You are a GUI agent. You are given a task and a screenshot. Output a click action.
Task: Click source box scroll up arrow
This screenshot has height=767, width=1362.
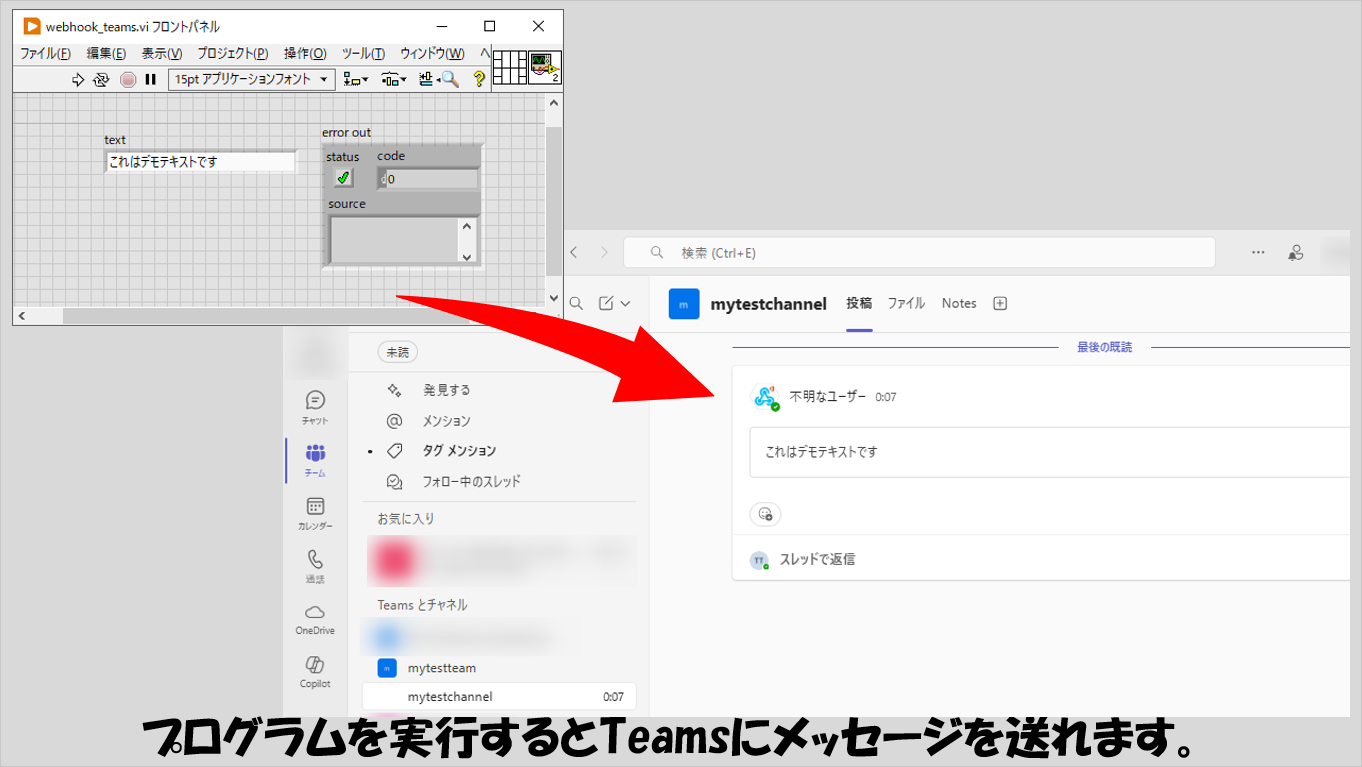tap(467, 226)
